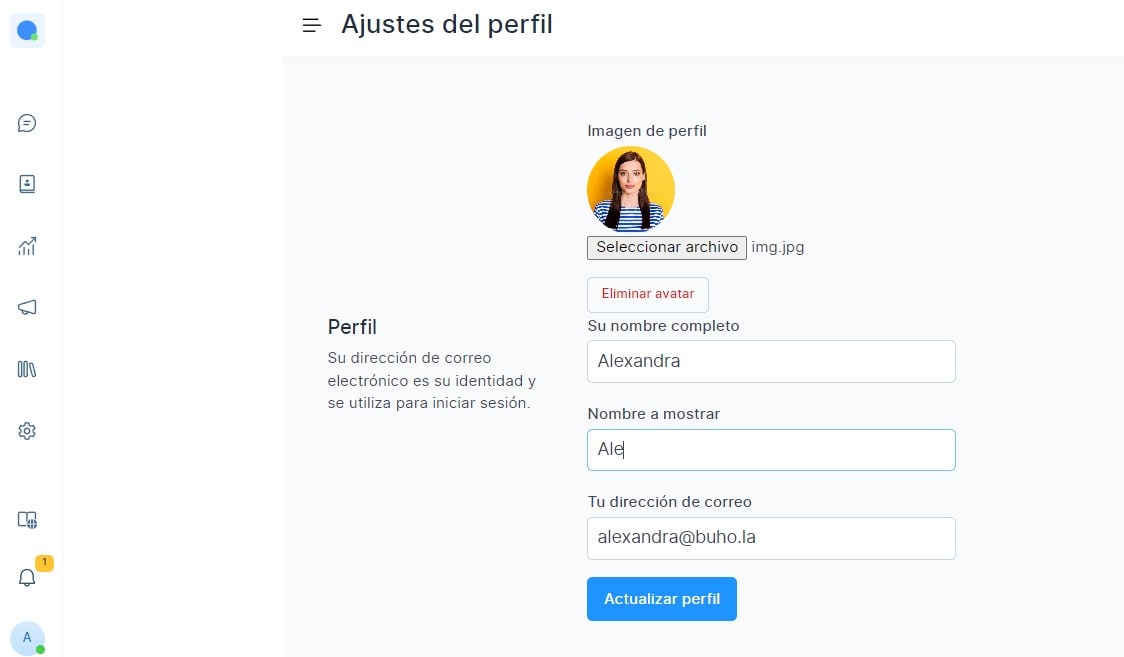The image size is (1124, 657).
Task: Click the notification badge showing 1
Action: (x=44, y=563)
